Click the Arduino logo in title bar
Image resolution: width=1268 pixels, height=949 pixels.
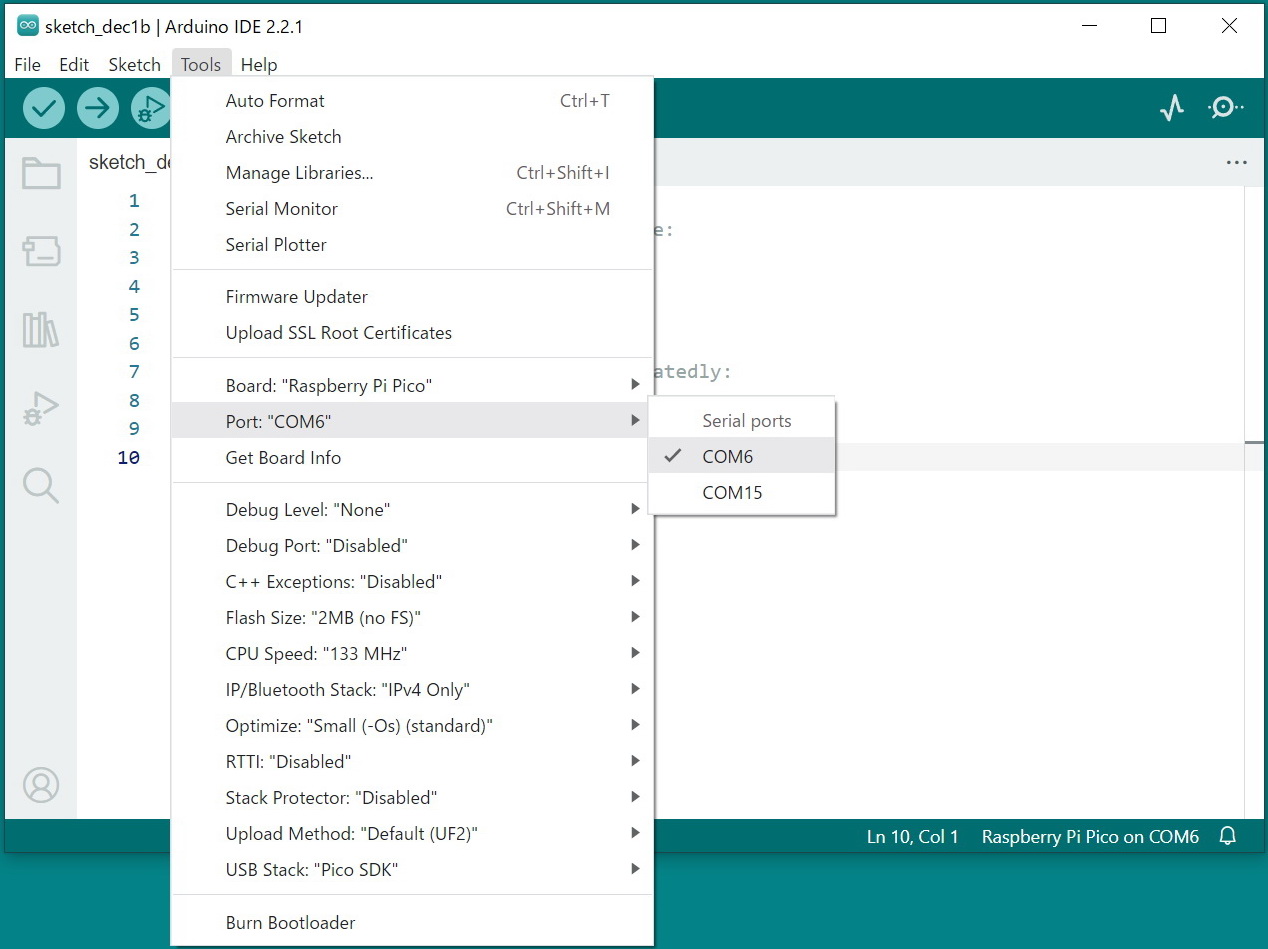28,26
